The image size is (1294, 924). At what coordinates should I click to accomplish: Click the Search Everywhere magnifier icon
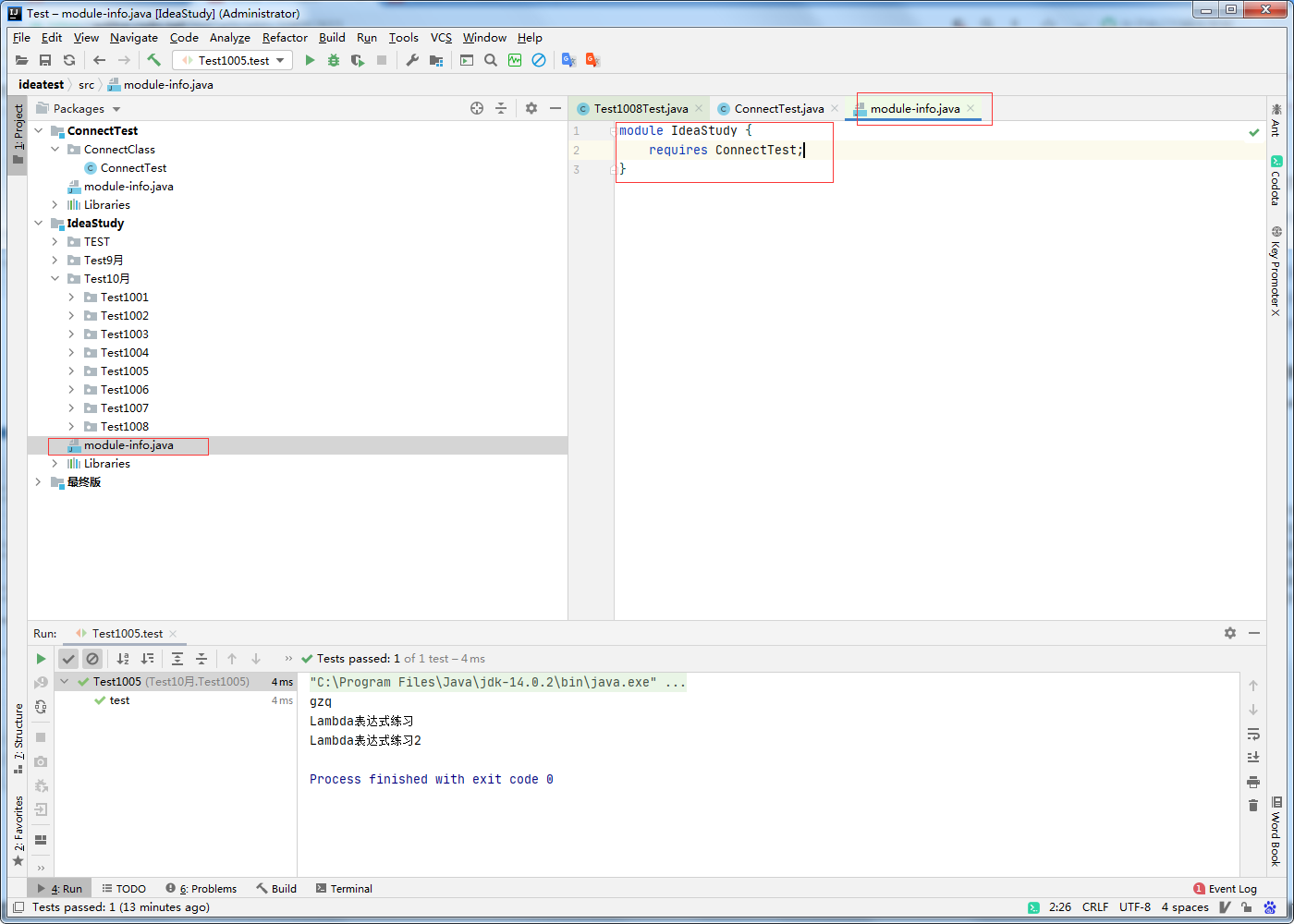[x=490, y=59]
